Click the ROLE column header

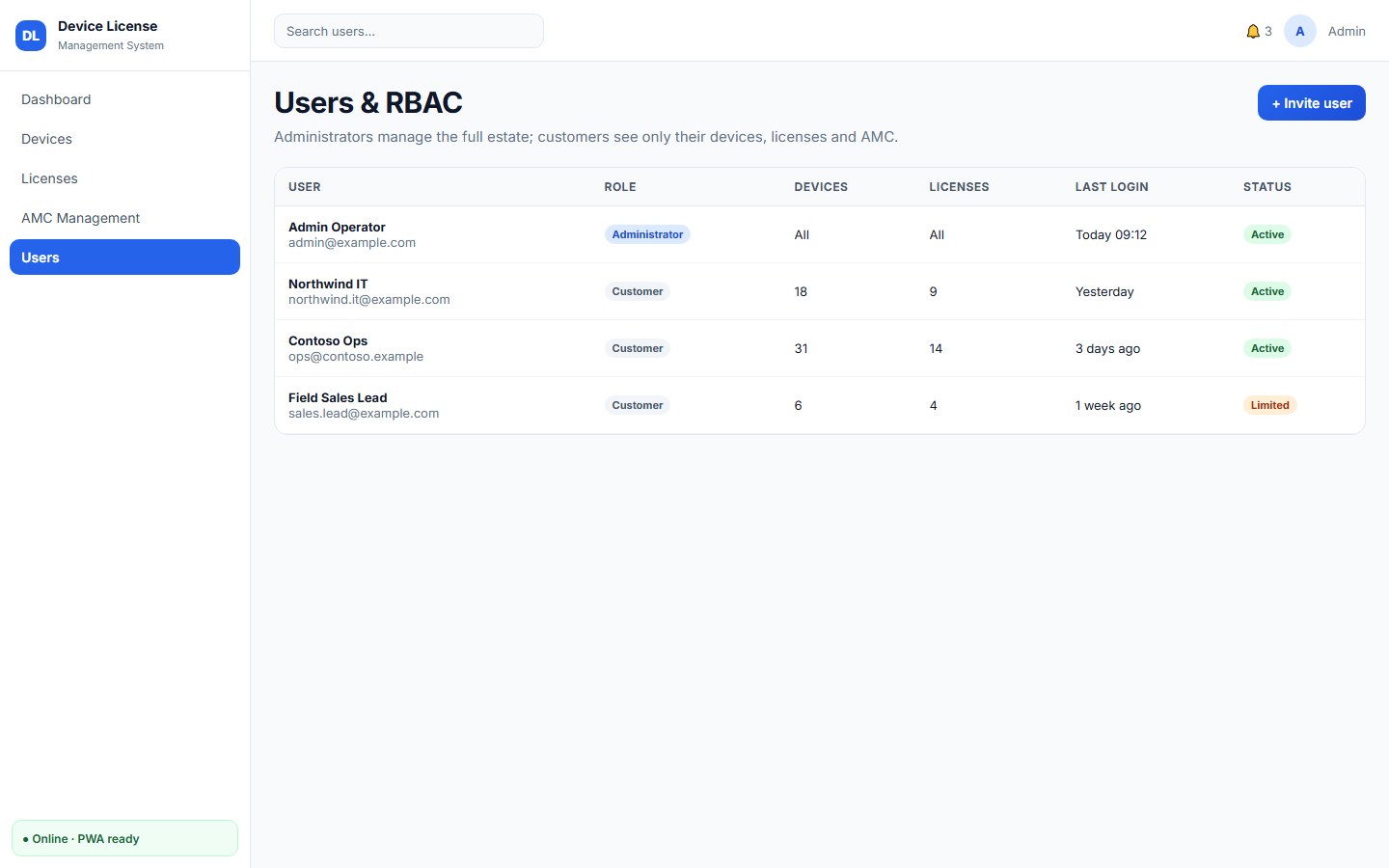[620, 187]
